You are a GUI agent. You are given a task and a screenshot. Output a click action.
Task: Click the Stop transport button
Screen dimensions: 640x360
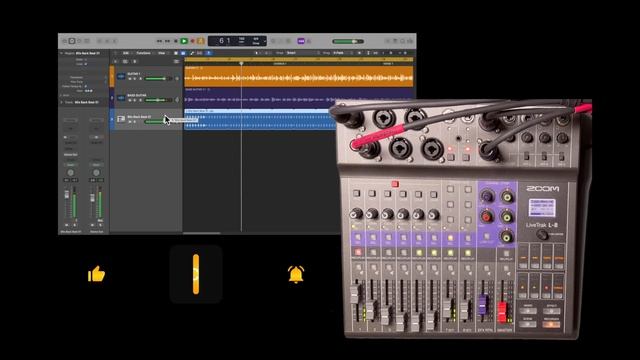[x=176, y=41]
